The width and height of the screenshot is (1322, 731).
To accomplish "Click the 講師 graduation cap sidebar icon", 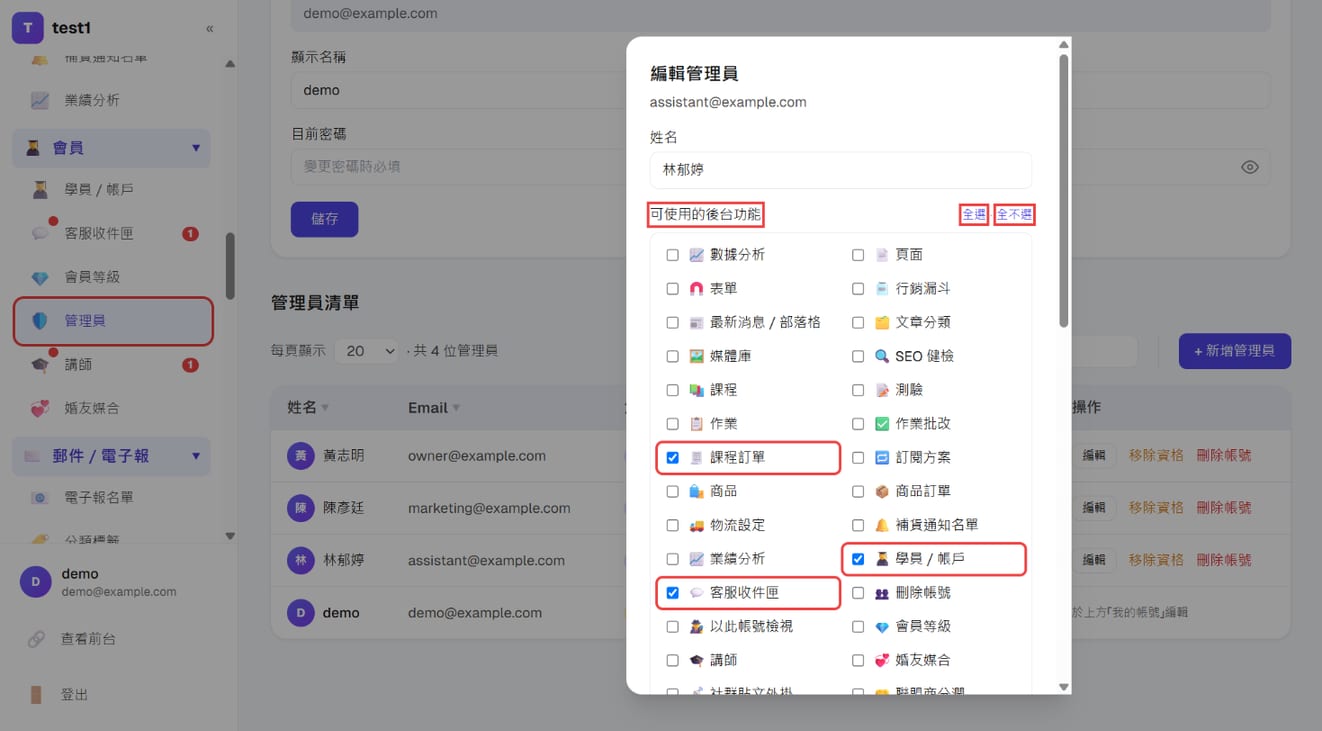I will click(x=40, y=365).
